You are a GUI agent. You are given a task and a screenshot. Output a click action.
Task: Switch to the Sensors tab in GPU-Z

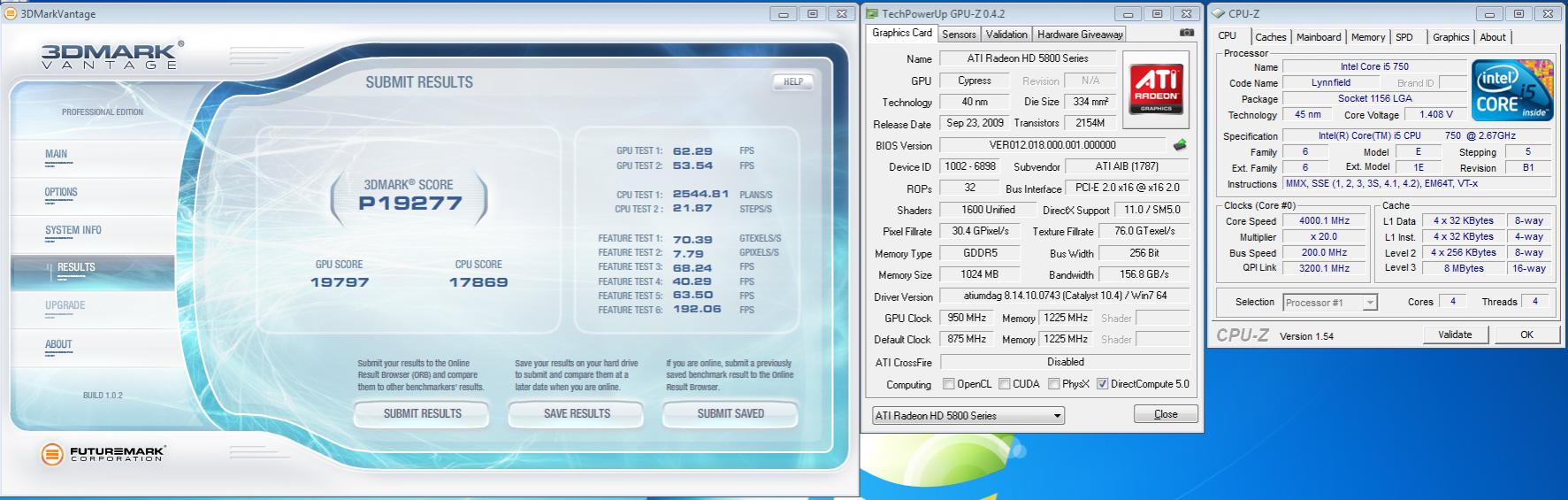pyautogui.click(x=959, y=35)
